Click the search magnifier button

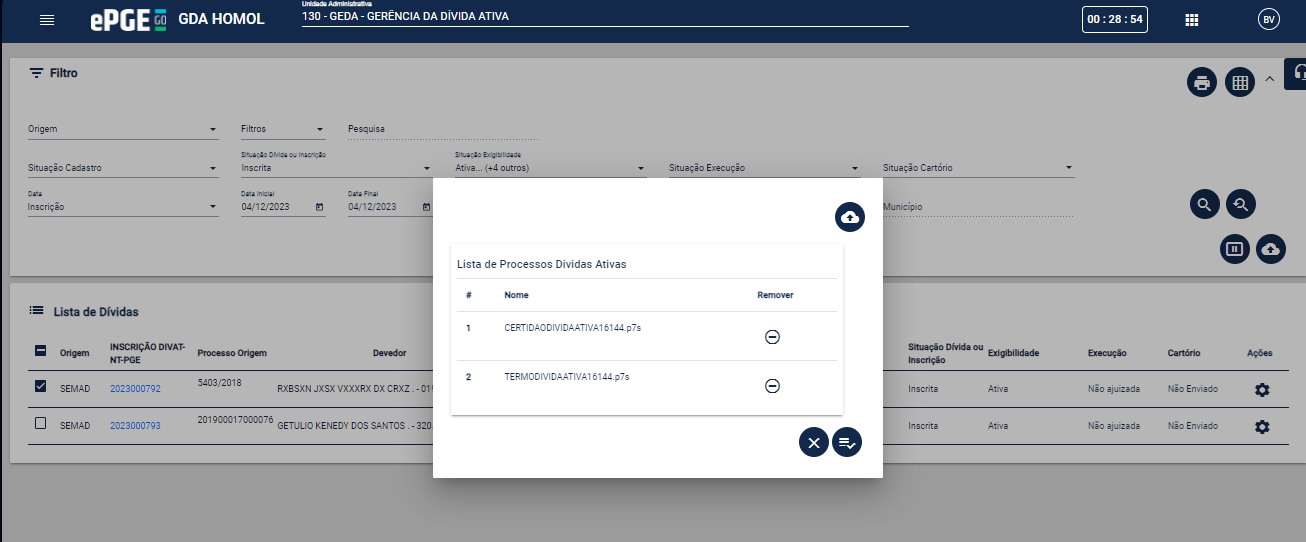click(1204, 204)
